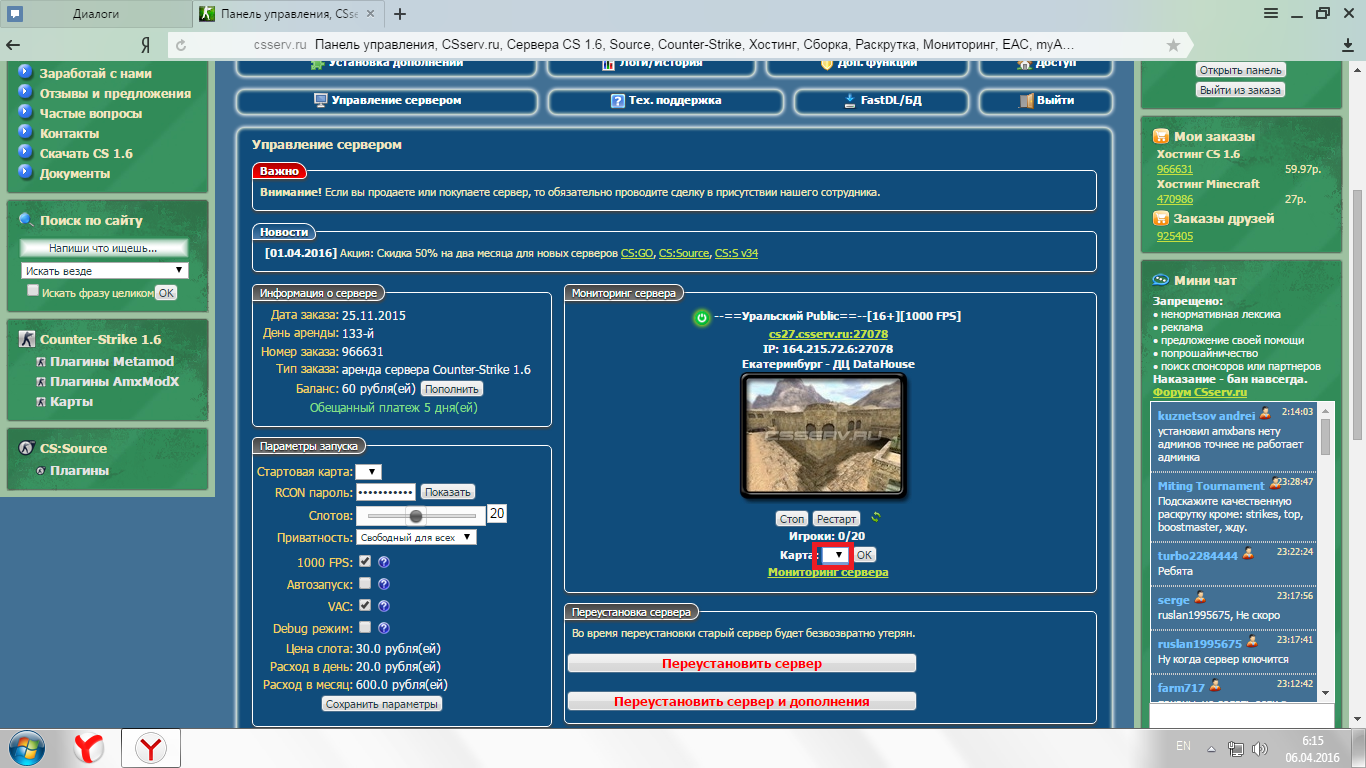Open the Форум CSserv.ru link
This screenshot has height=768, width=1366.
1200,392
